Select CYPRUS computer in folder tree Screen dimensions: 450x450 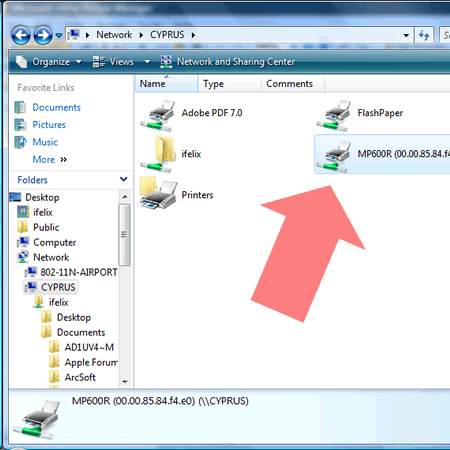[x=58, y=287]
